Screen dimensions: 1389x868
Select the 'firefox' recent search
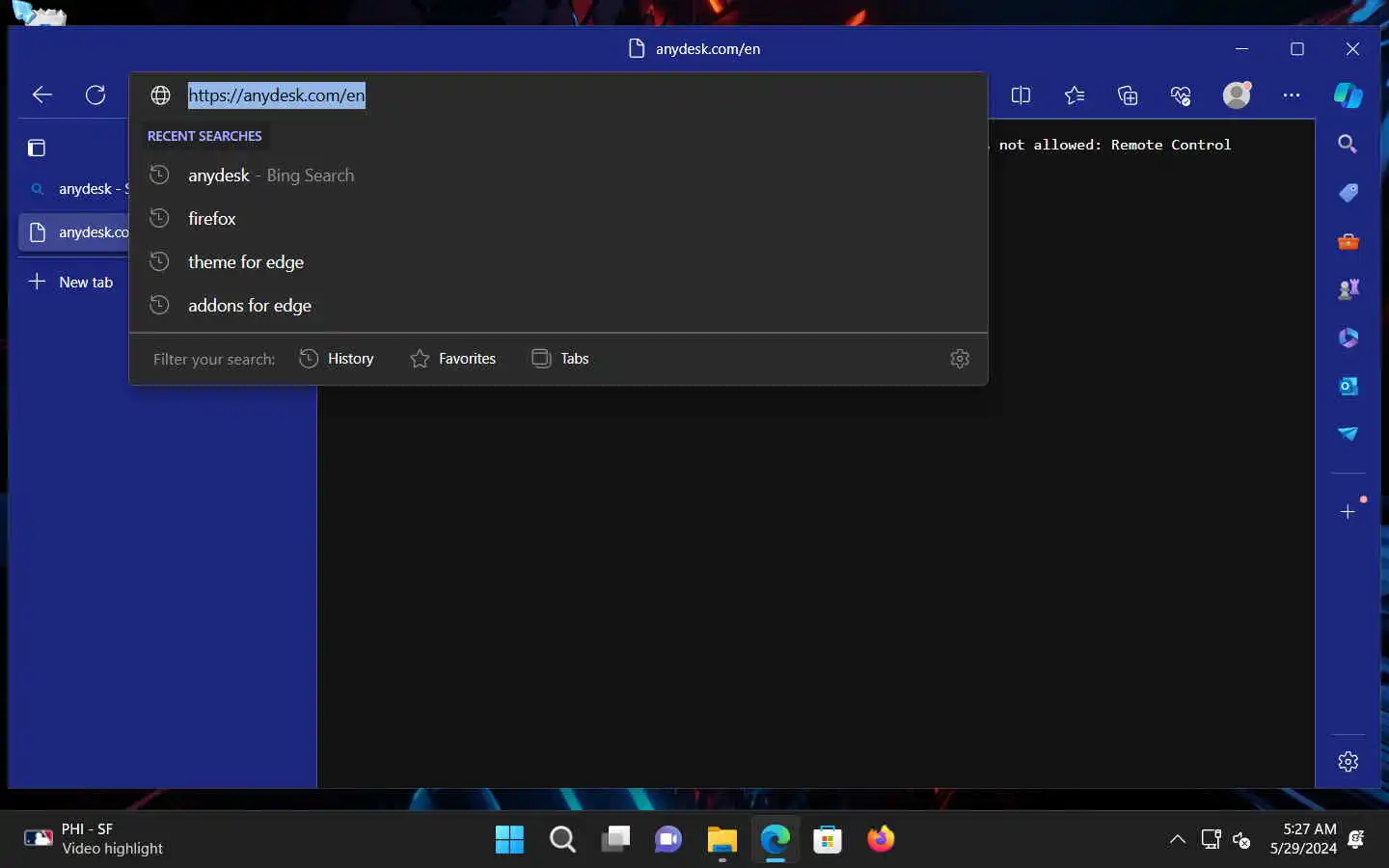click(558, 219)
